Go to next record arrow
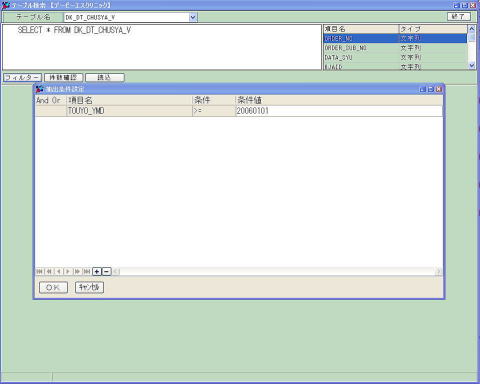Screen dimensions: 480x384 pos(68,272)
